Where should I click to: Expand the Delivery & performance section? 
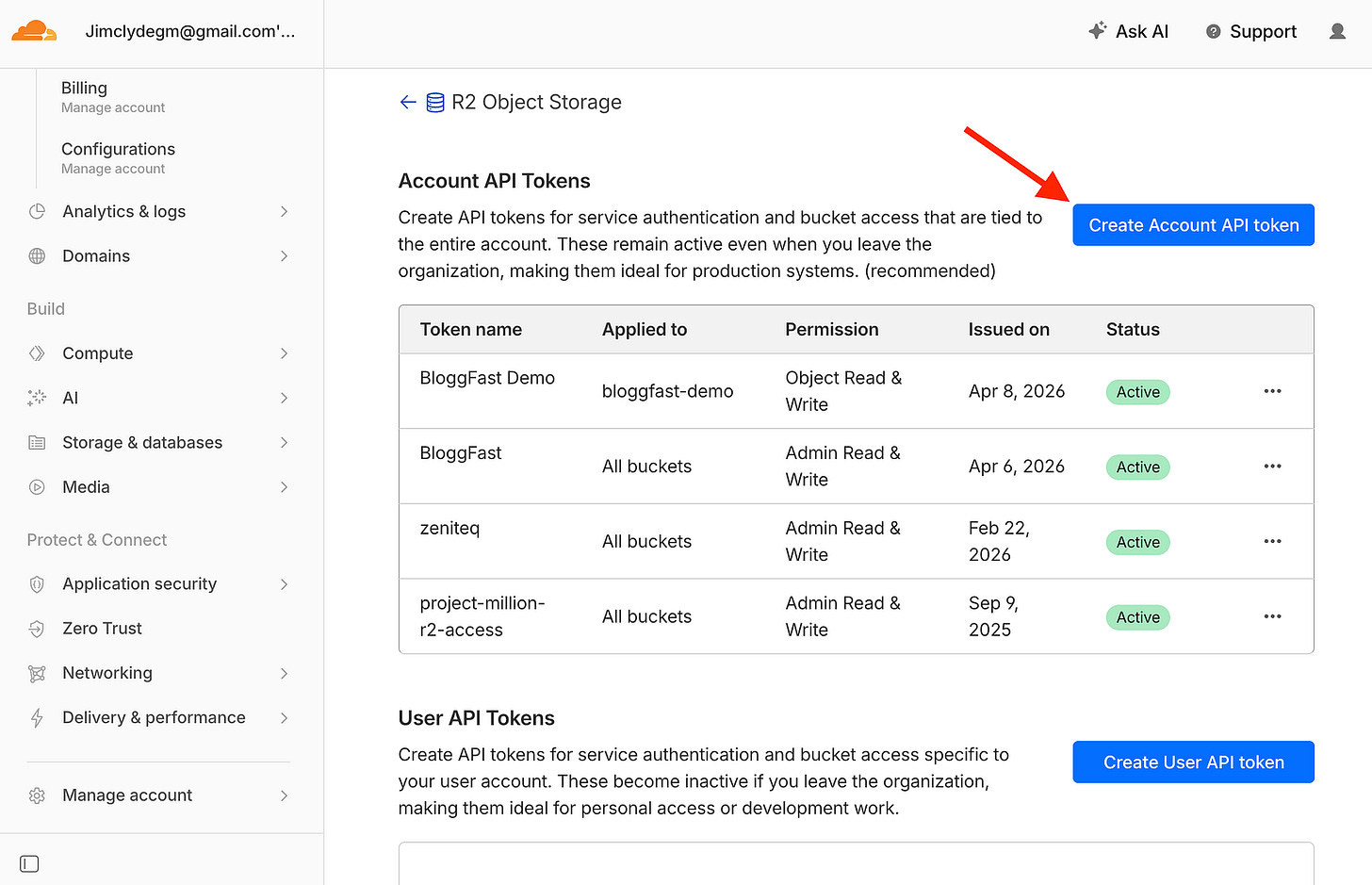(284, 717)
